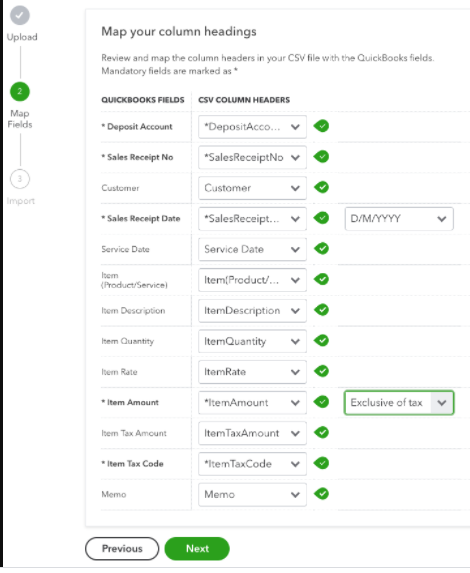Select the Upload step label
Viewport: 470px width, 573px height.
click(x=22, y=37)
